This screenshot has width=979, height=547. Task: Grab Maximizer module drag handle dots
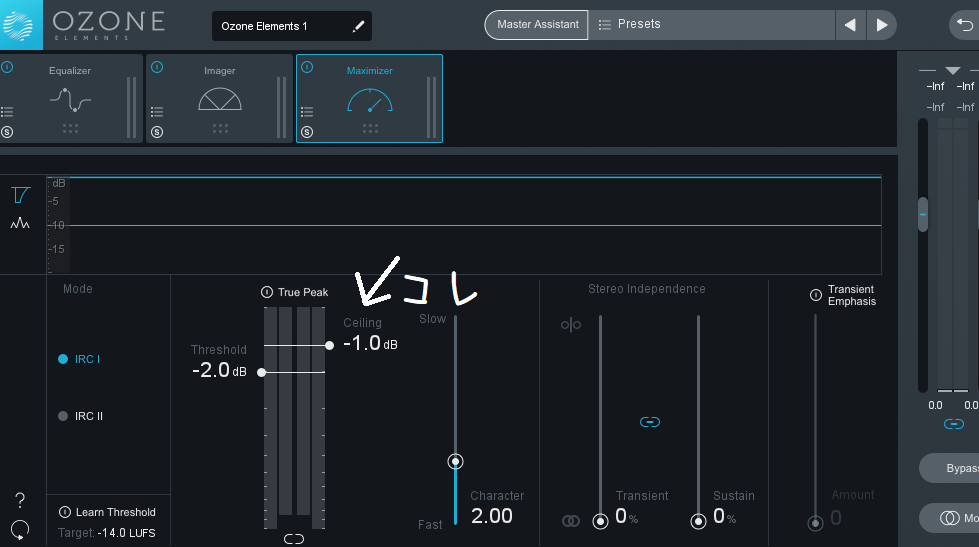[x=370, y=128]
